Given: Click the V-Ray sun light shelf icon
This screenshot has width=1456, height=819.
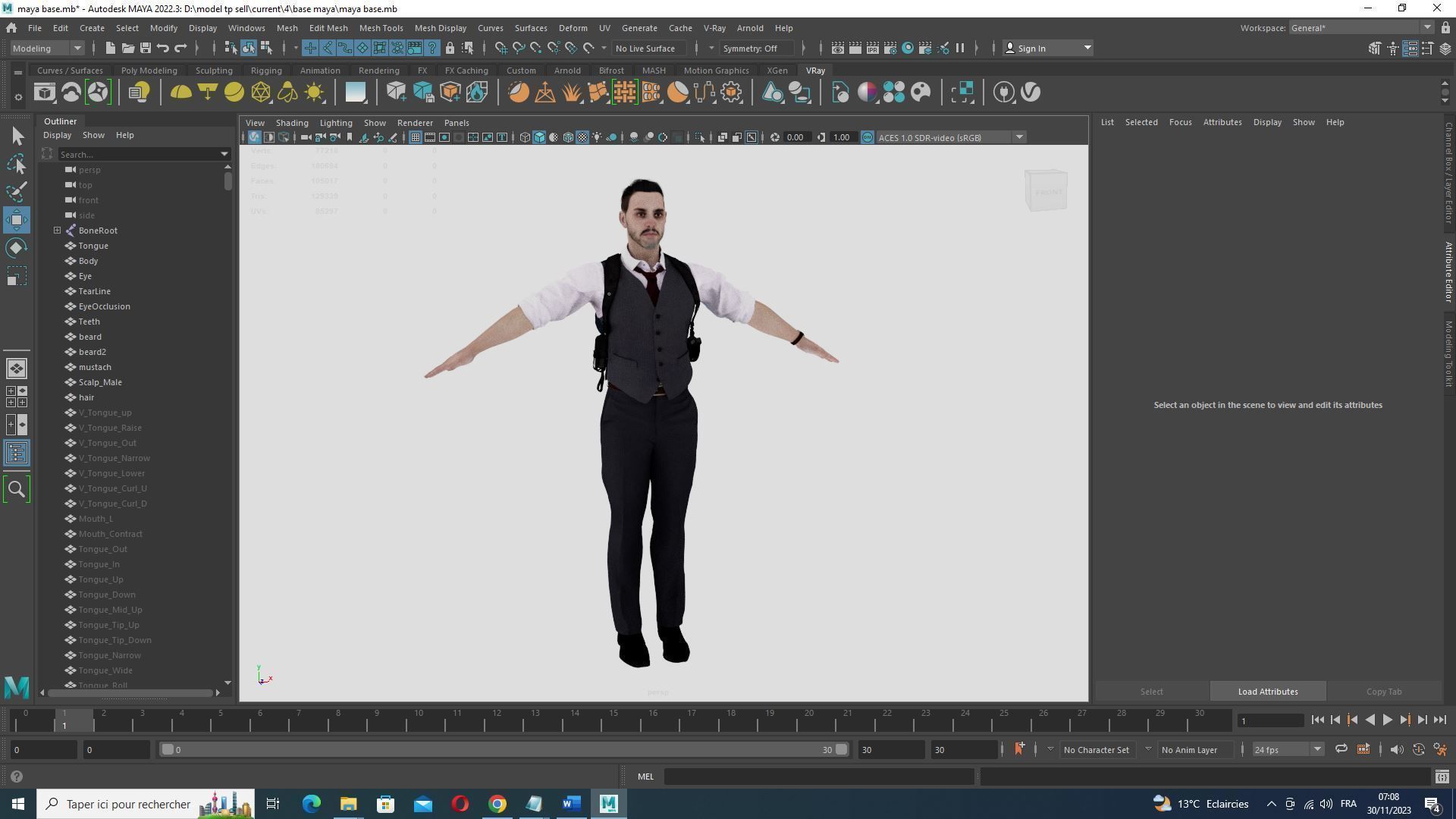Looking at the screenshot, I should pos(314,93).
